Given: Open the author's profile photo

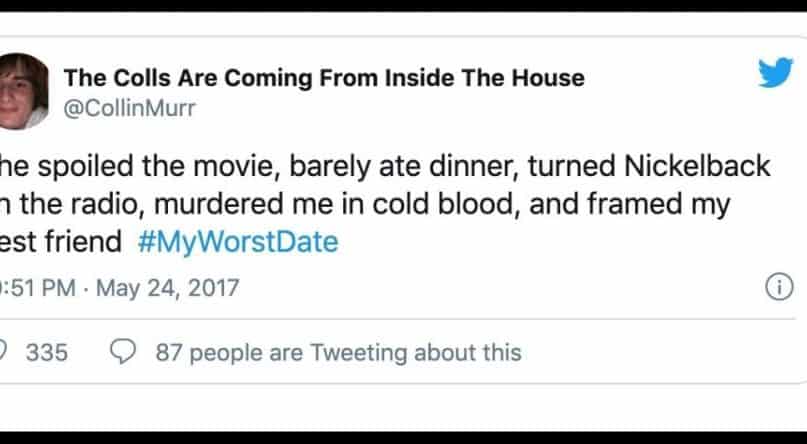Looking at the screenshot, I should pyautogui.click(x=20, y=91).
